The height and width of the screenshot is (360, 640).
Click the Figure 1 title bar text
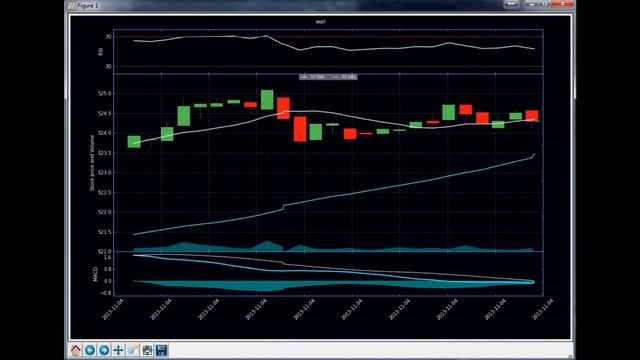click(88, 6)
